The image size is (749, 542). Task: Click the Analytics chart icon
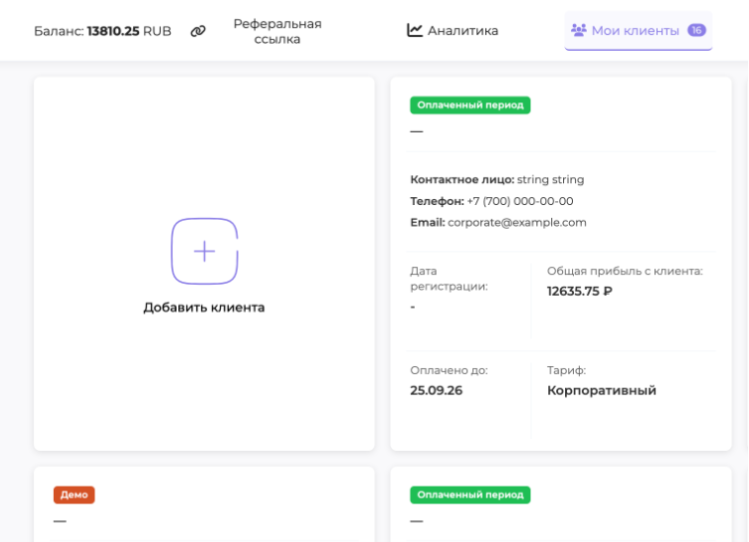point(414,30)
